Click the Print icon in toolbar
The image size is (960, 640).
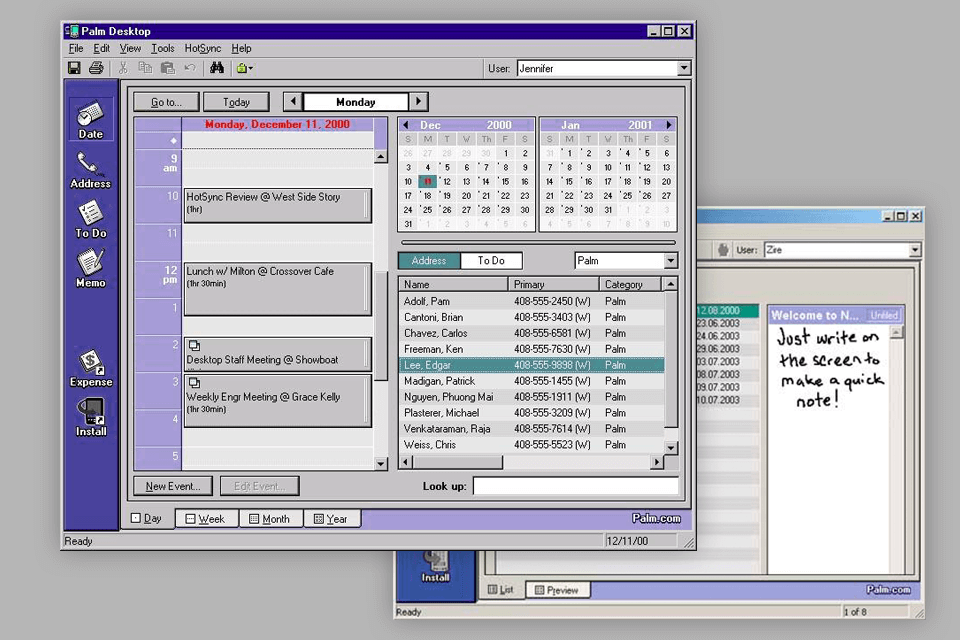[x=96, y=68]
